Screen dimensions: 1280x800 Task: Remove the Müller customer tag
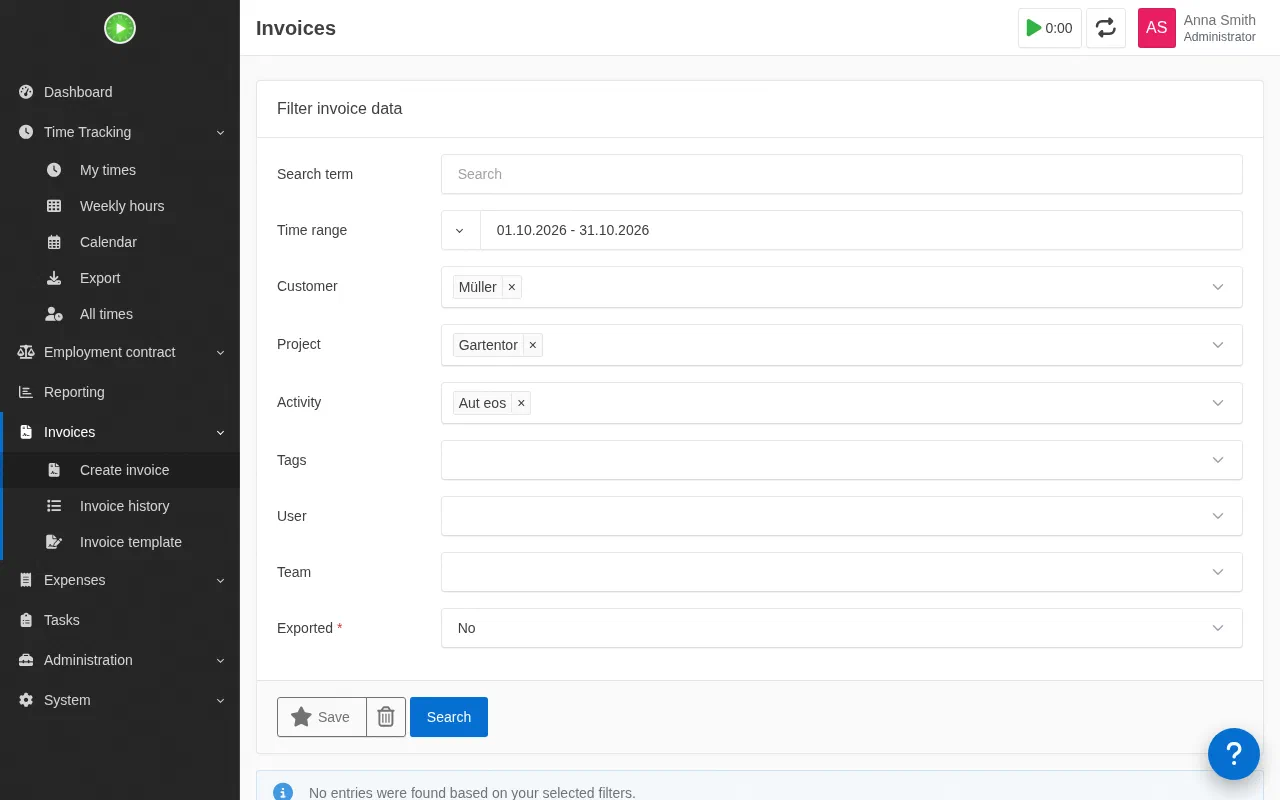coord(512,287)
